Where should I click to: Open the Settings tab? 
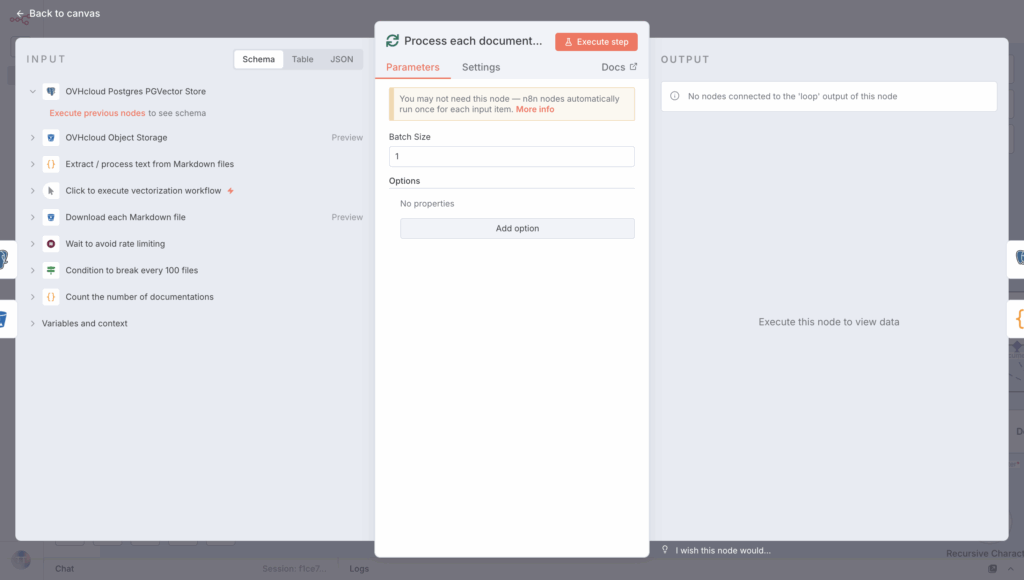tap(481, 67)
